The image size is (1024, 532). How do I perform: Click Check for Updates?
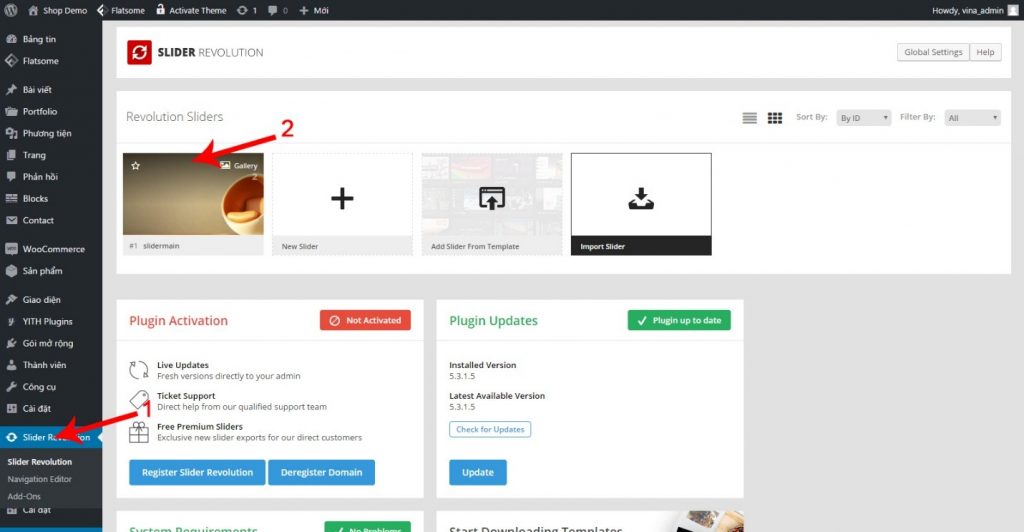(490, 430)
